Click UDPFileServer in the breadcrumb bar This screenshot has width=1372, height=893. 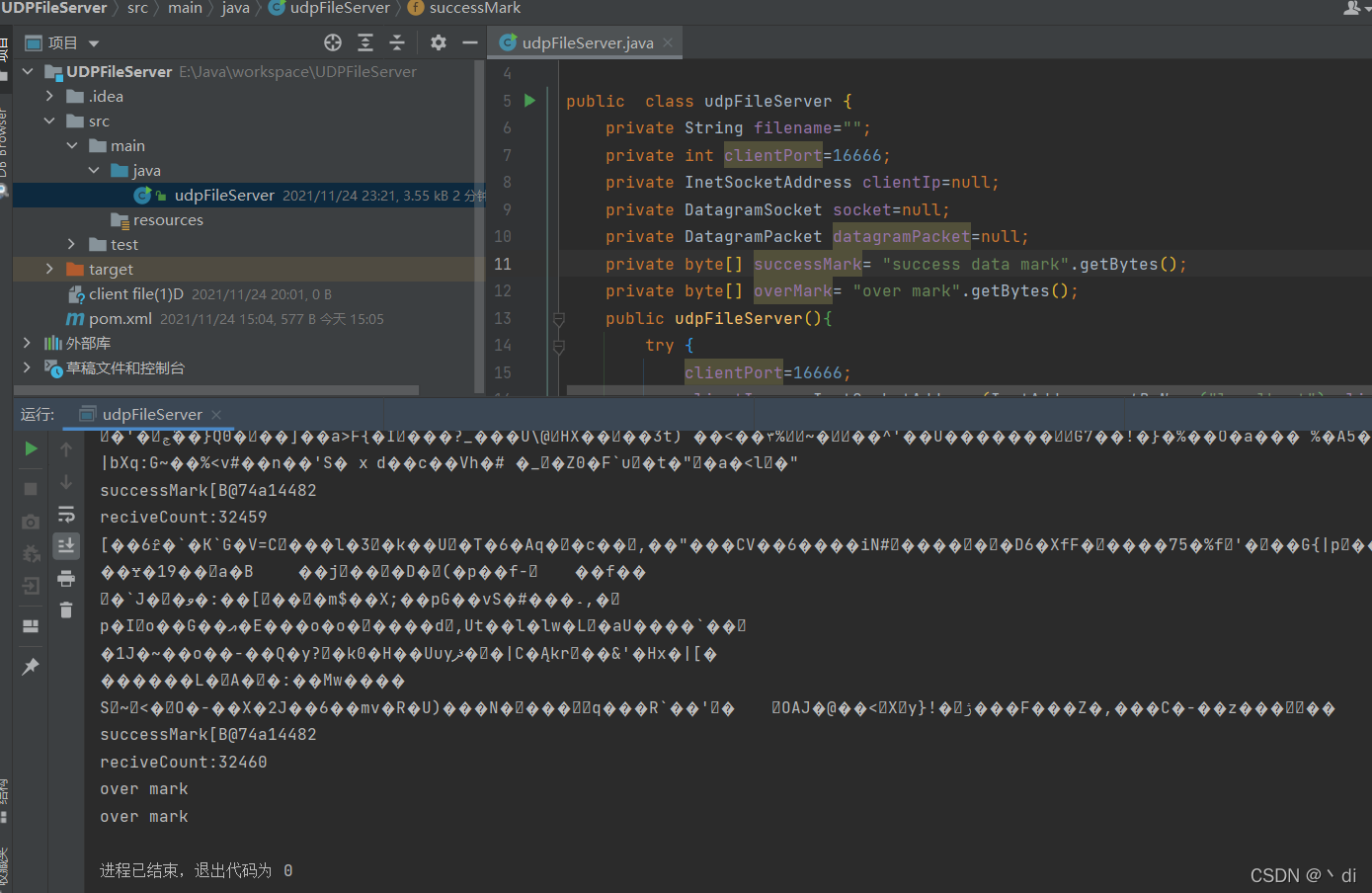point(53,8)
